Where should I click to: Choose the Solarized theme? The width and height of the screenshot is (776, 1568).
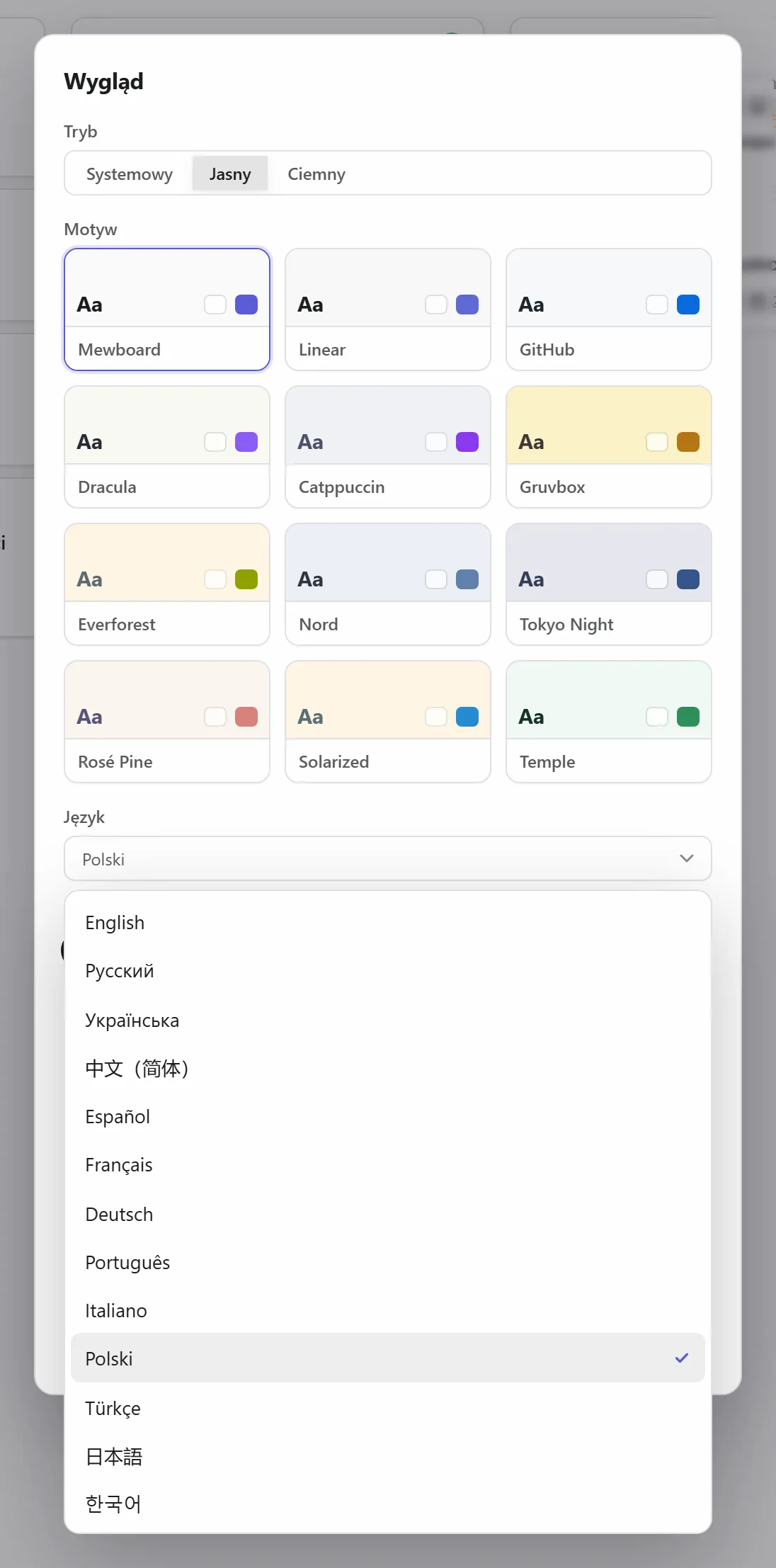click(x=388, y=722)
